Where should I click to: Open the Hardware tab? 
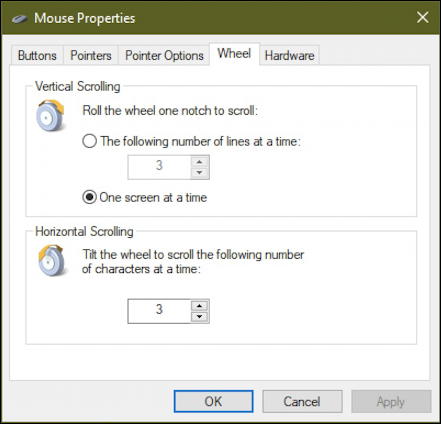click(x=289, y=55)
